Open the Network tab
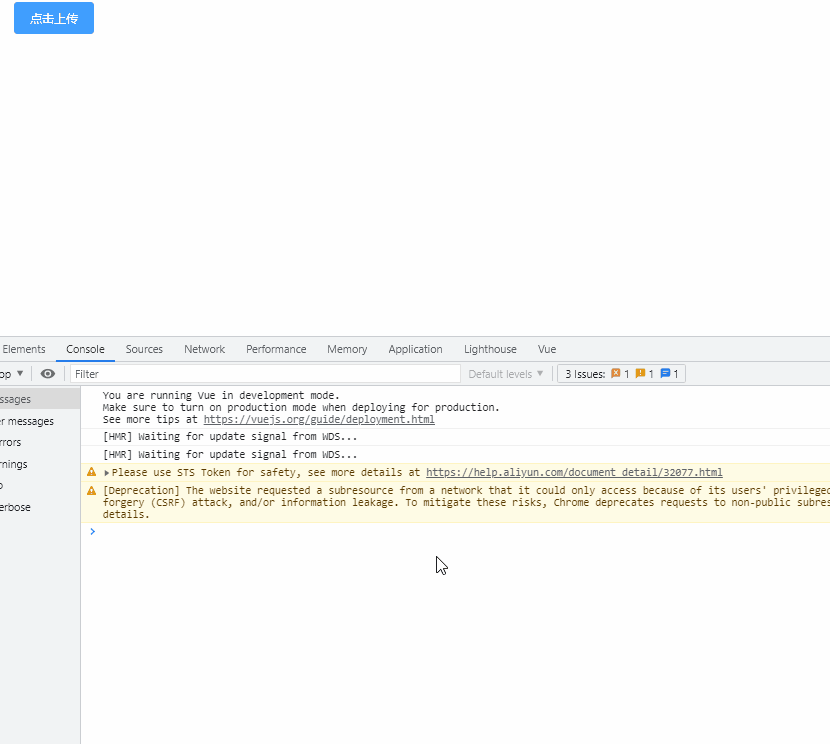Viewport: 830px width, 744px height. click(204, 349)
